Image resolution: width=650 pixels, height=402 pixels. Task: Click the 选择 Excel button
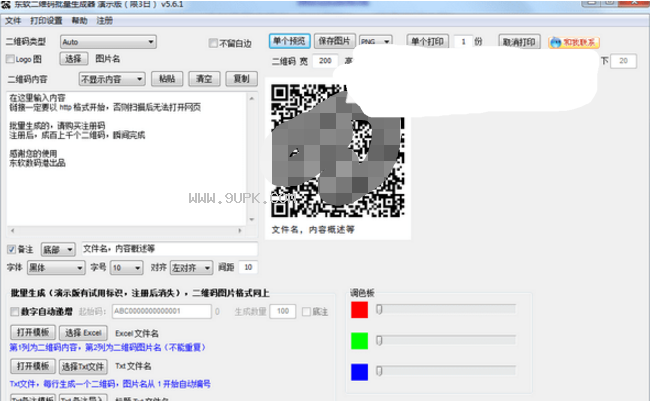coord(83,332)
